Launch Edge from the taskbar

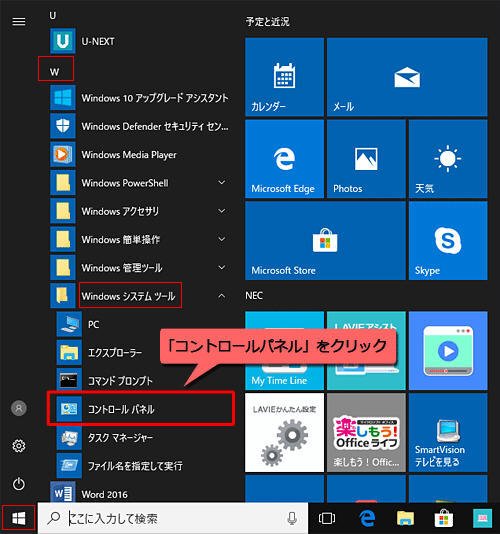click(x=367, y=518)
